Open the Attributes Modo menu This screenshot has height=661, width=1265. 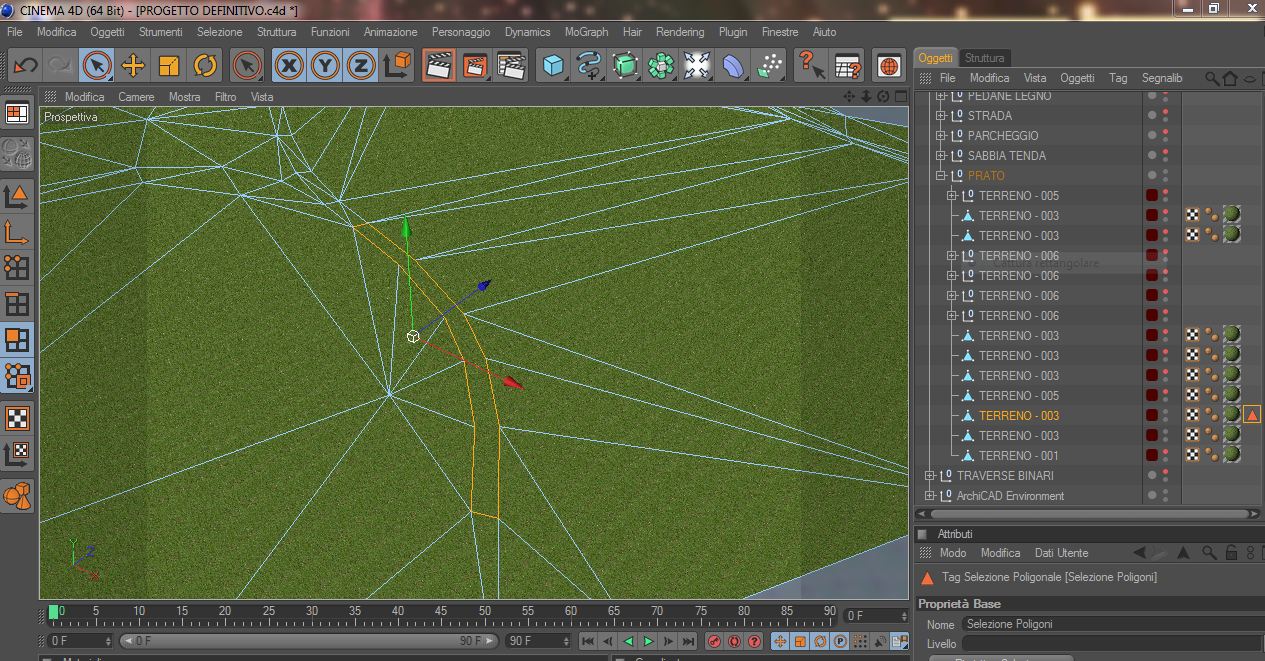click(952, 553)
